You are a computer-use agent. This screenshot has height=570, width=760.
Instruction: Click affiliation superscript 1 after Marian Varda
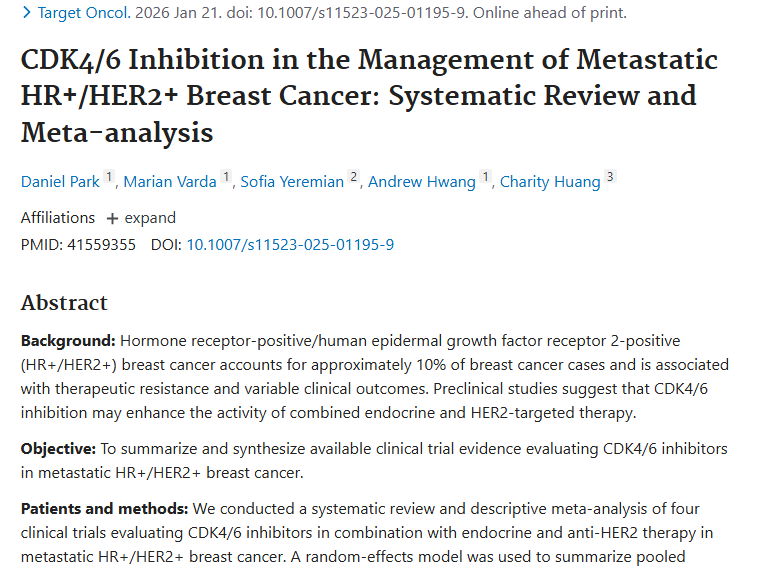click(227, 178)
